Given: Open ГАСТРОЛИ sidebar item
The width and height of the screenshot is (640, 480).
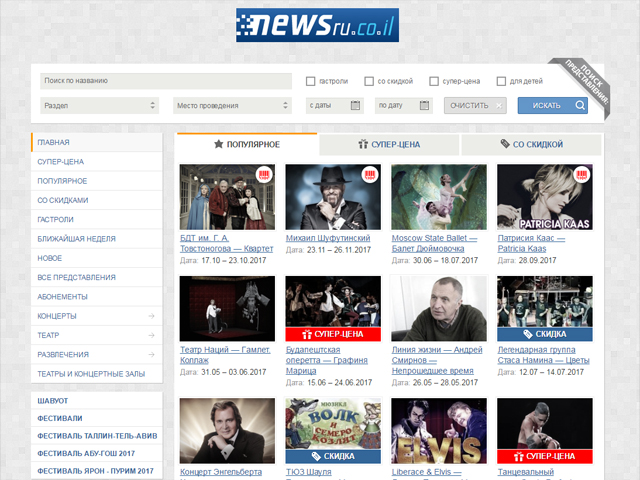Looking at the screenshot, I should (97, 219).
